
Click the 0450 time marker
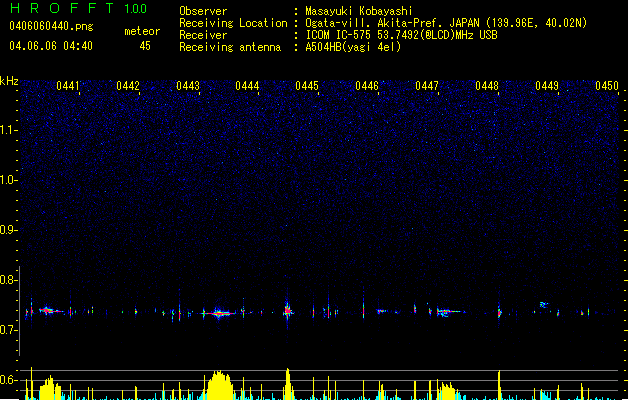point(607,86)
